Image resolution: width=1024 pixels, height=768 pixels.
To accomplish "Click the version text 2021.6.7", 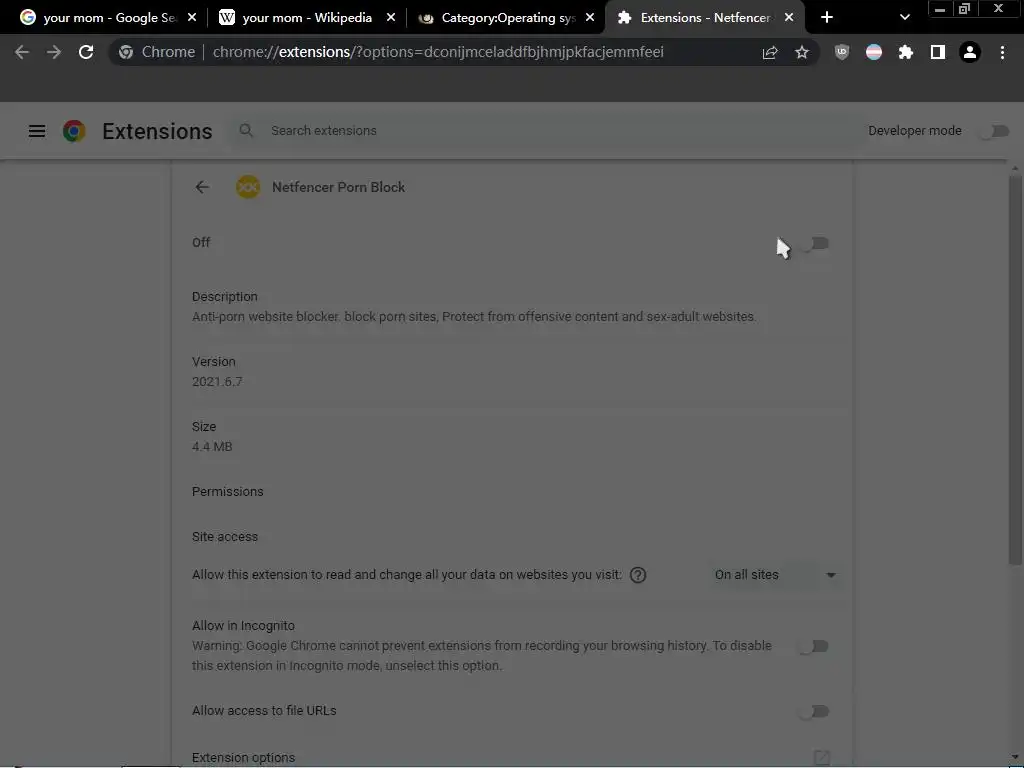I will pyautogui.click(x=217, y=381).
